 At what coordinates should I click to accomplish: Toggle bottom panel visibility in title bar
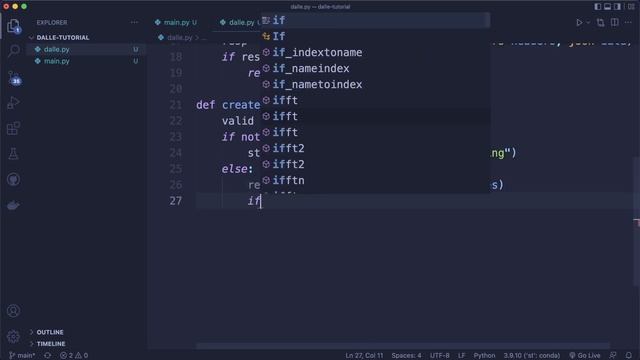pos(608,7)
